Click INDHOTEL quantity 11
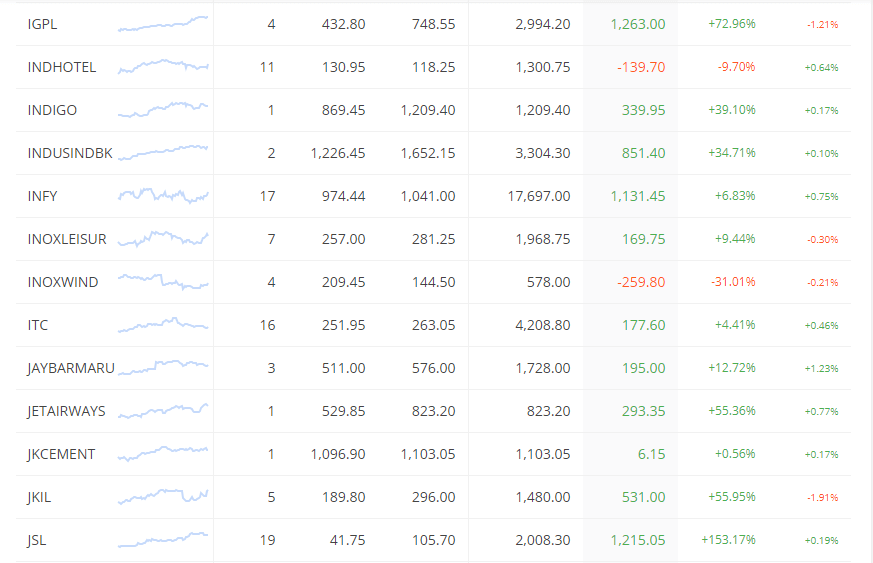Viewport: 873px width, 563px height. [267, 67]
